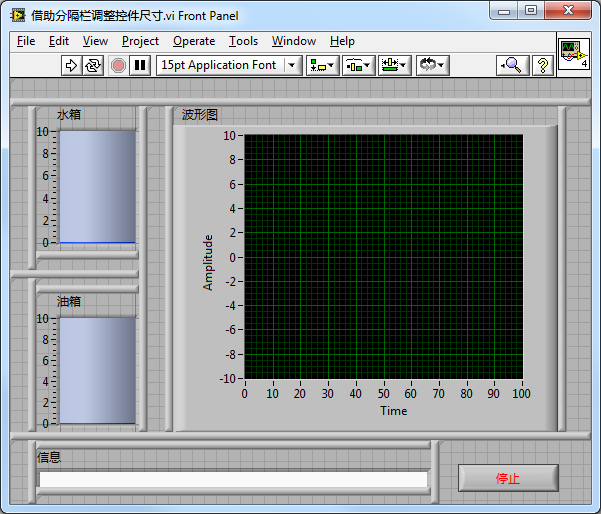Set level in the 油箱 tank
The width and height of the screenshot is (601, 514).
pos(96,370)
